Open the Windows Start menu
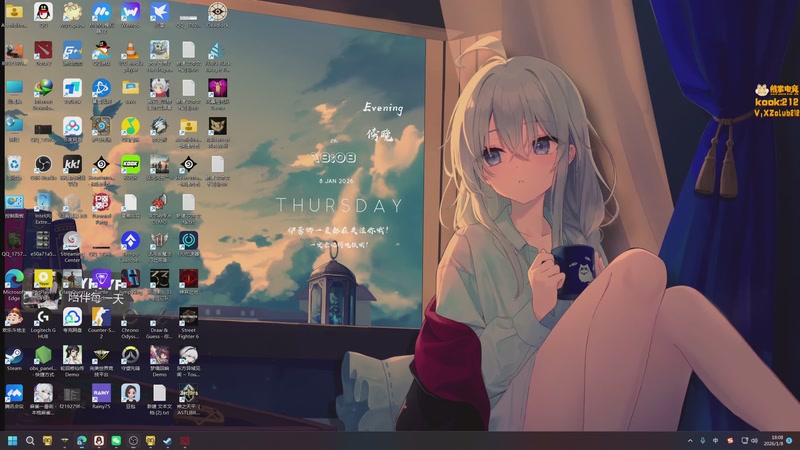 click(13, 440)
